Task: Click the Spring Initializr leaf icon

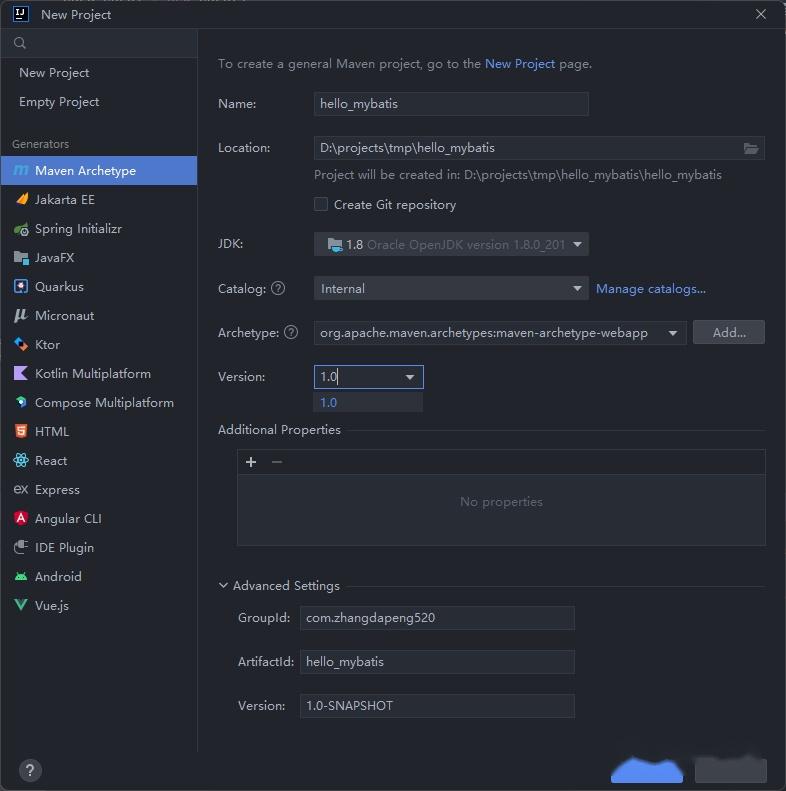Action: [21, 229]
